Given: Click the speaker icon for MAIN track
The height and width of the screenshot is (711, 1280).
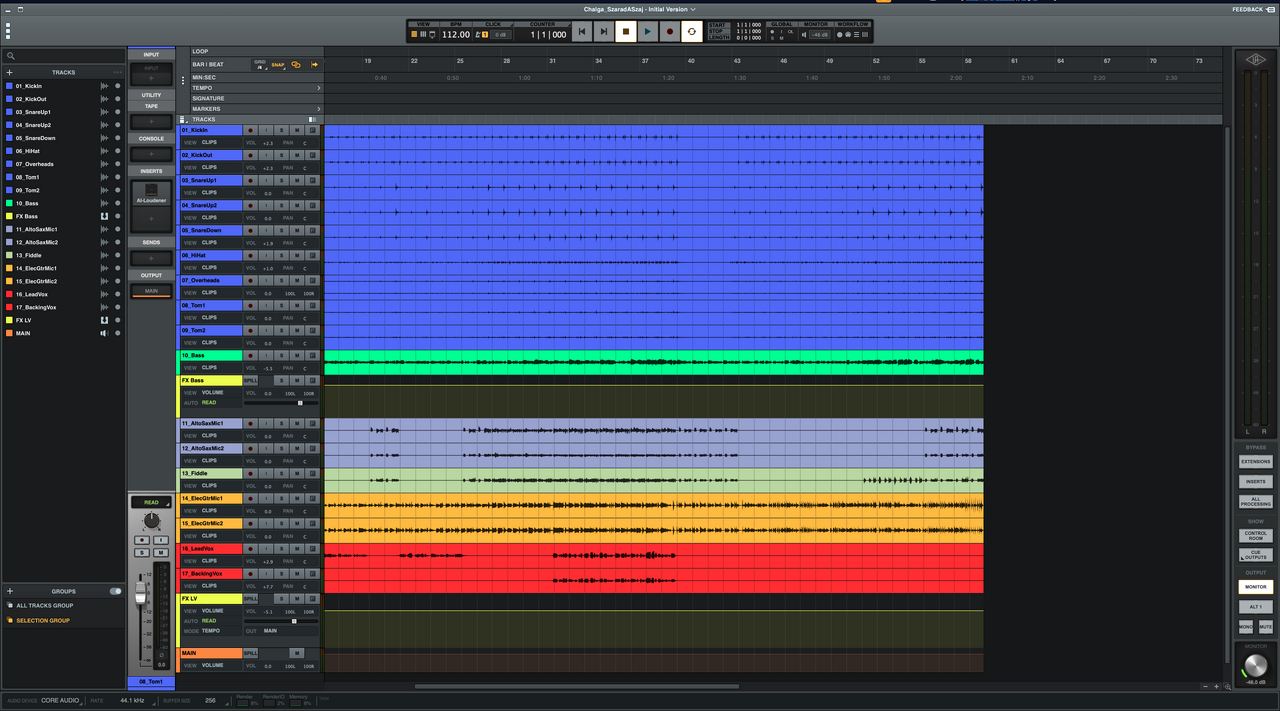Looking at the screenshot, I should (x=104, y=333).
